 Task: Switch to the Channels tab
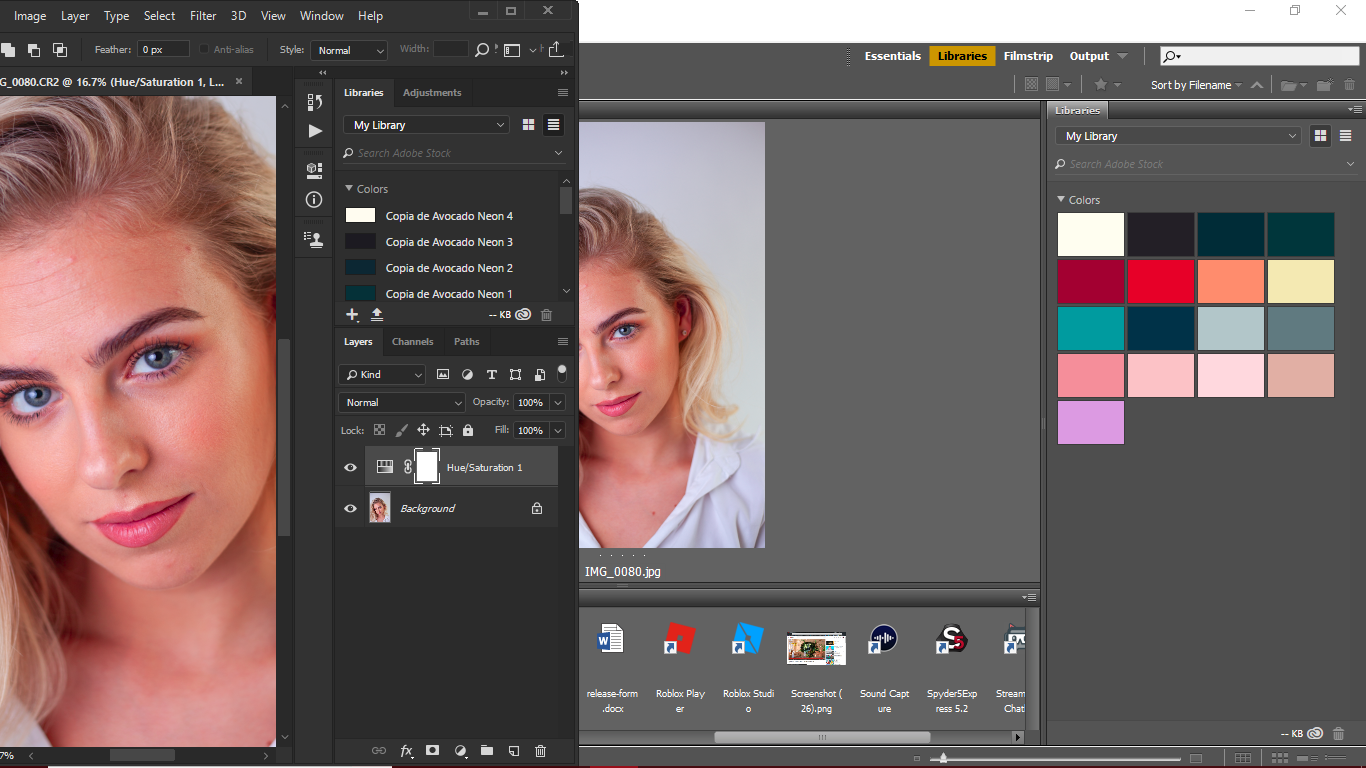pyautogui.click(x=412, y=341)
